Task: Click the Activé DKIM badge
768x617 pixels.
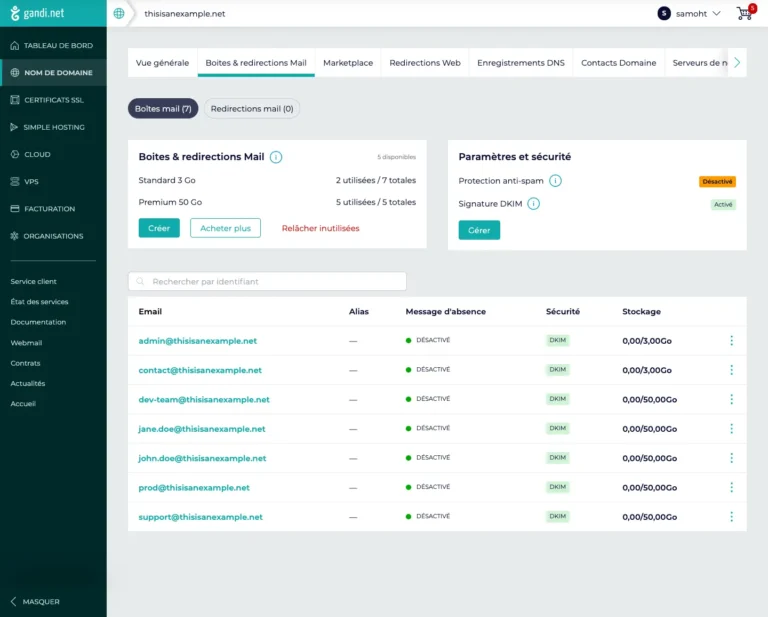Action: pos(723,205)
